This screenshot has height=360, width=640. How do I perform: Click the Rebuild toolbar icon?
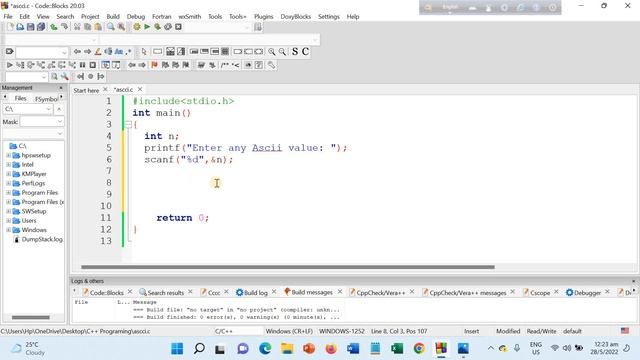tap(168, 27)
